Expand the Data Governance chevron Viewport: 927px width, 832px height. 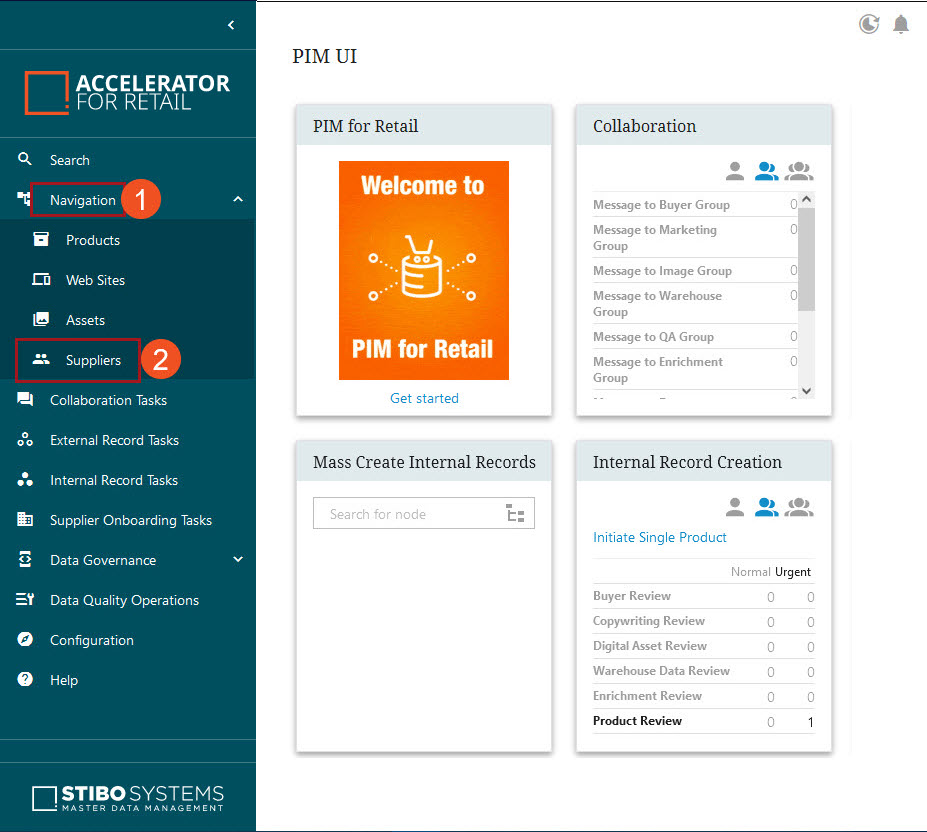point(238,559)
